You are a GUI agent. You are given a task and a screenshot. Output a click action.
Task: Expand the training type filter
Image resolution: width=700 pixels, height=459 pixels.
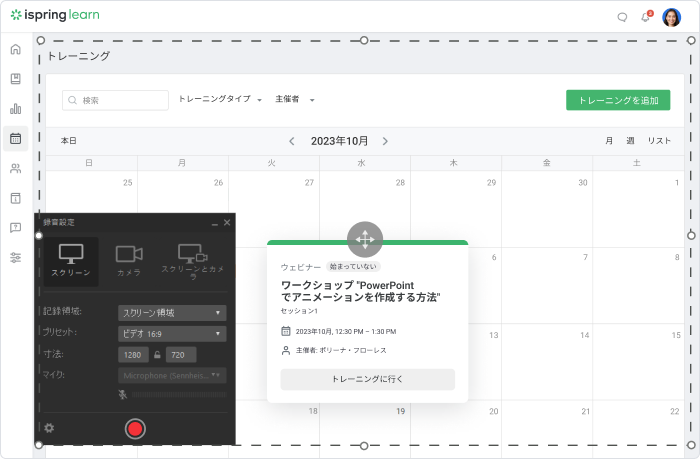pos(220,99)
